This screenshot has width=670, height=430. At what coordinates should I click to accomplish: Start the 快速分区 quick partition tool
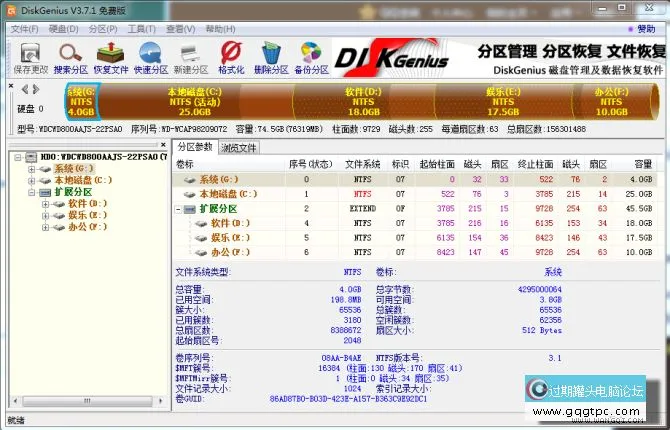coord(150,58)
